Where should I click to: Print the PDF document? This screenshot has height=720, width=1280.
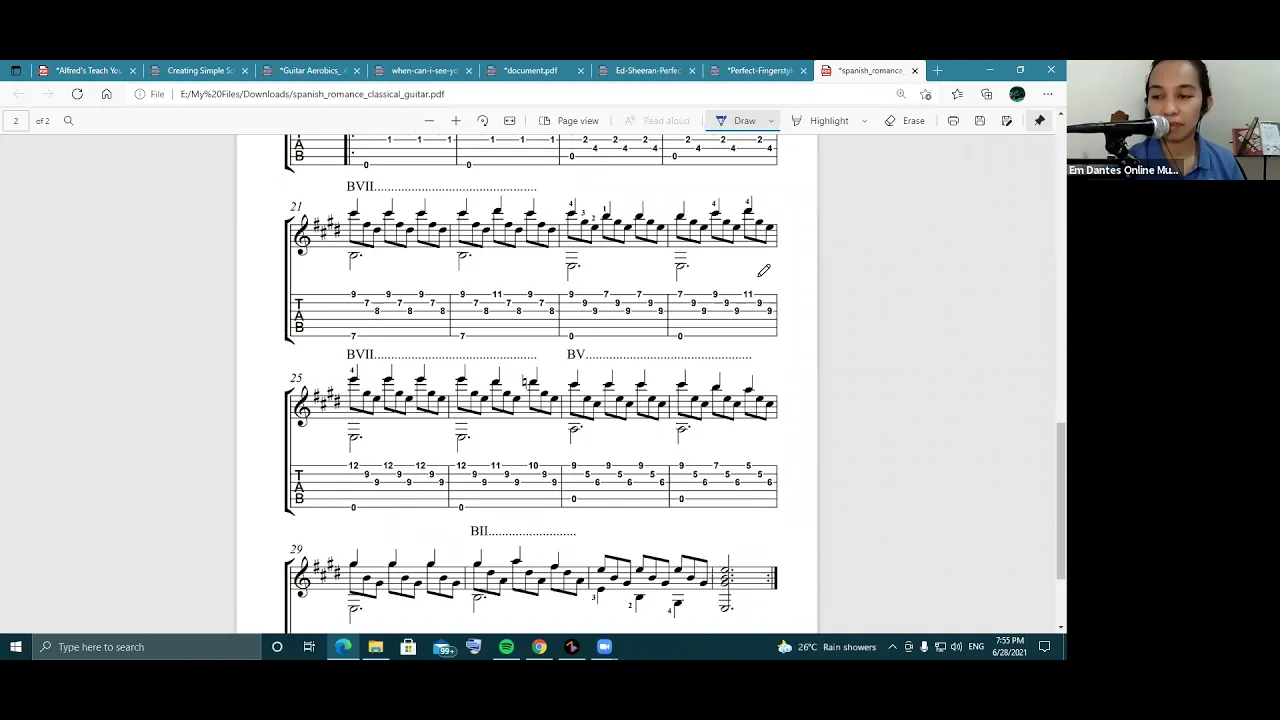(953, 121)
